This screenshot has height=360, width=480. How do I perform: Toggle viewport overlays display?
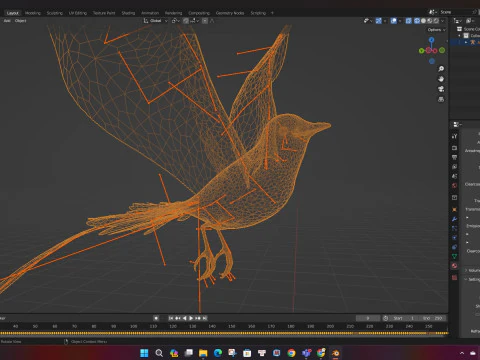(x=394, y=21)
